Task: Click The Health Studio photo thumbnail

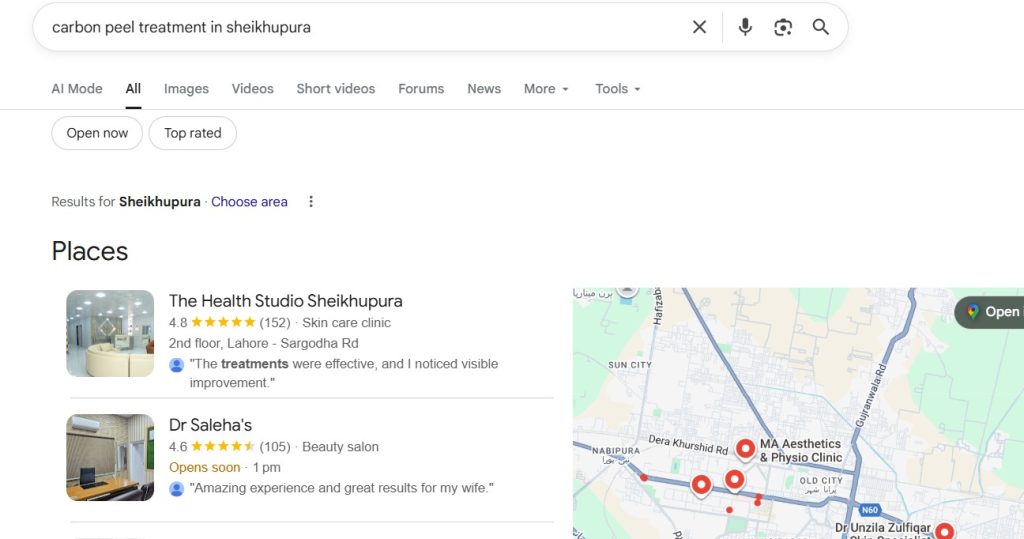Action: tap(110, 333)
